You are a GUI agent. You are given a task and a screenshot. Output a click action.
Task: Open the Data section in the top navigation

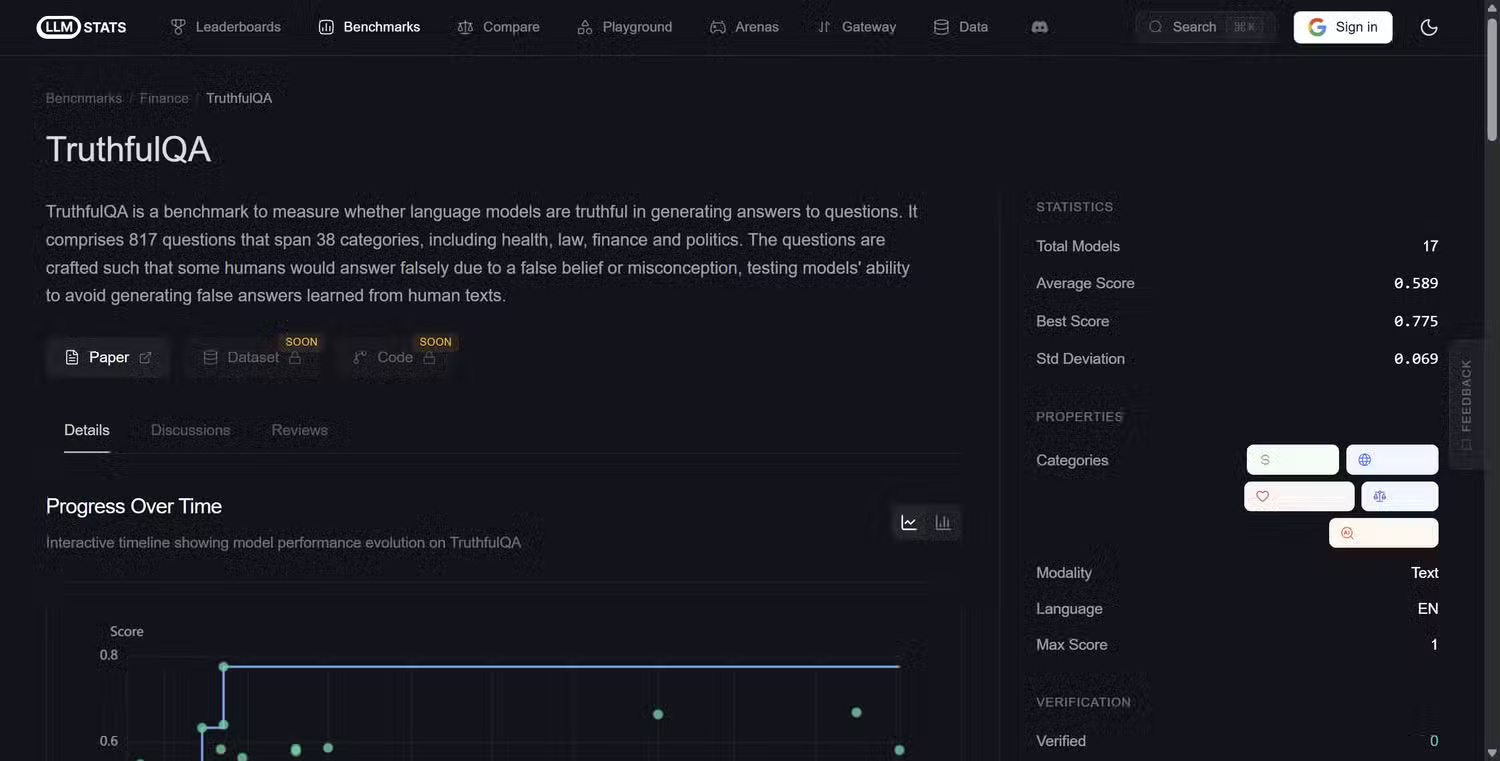[x=959, y=27]
